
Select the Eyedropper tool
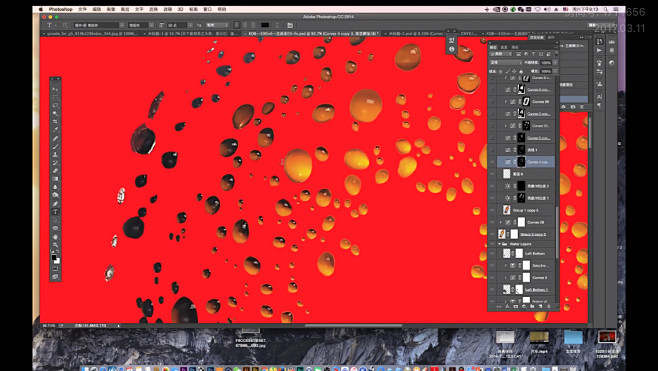[55, 130]
